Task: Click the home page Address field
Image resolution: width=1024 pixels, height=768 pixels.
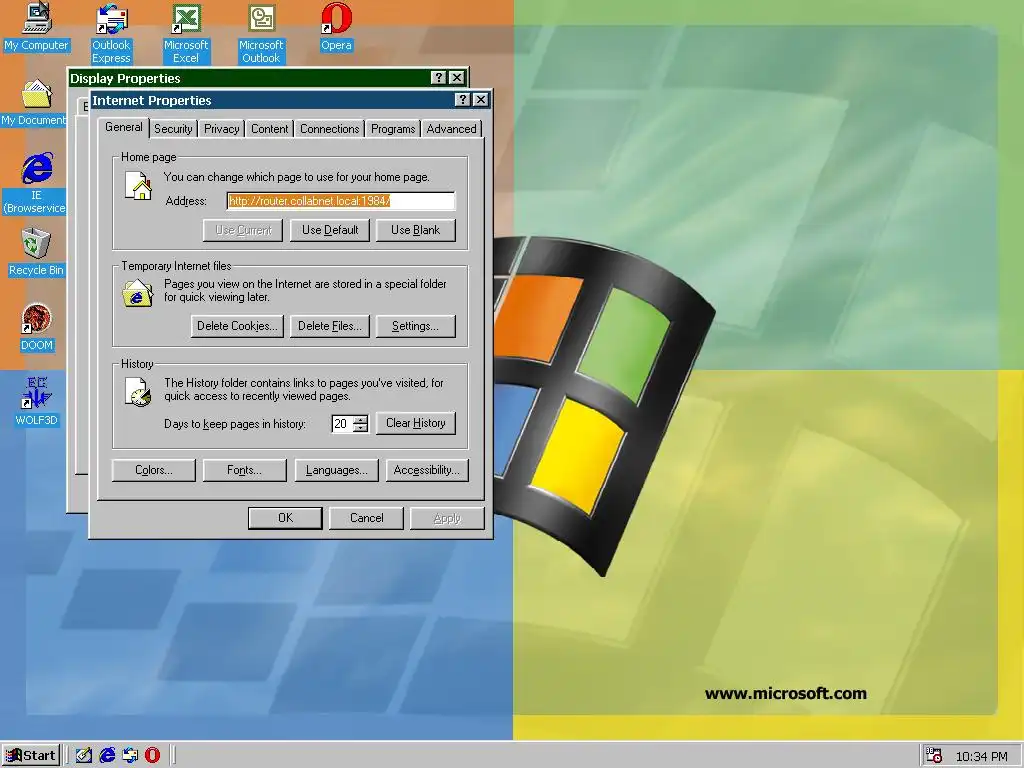Action: click(x=341, y=201)
